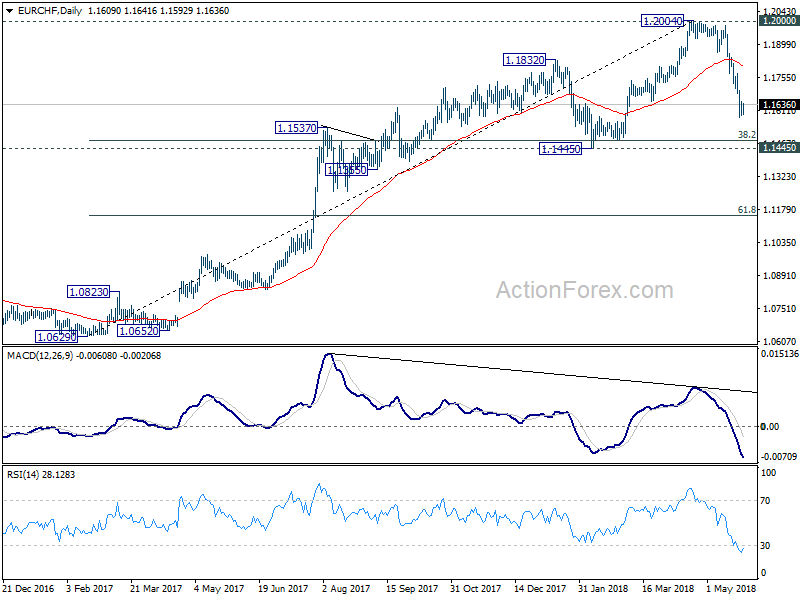Select the 1.14450 price label on the chart
The width and height of the screenshot is (800, 600).
point(560,149)
